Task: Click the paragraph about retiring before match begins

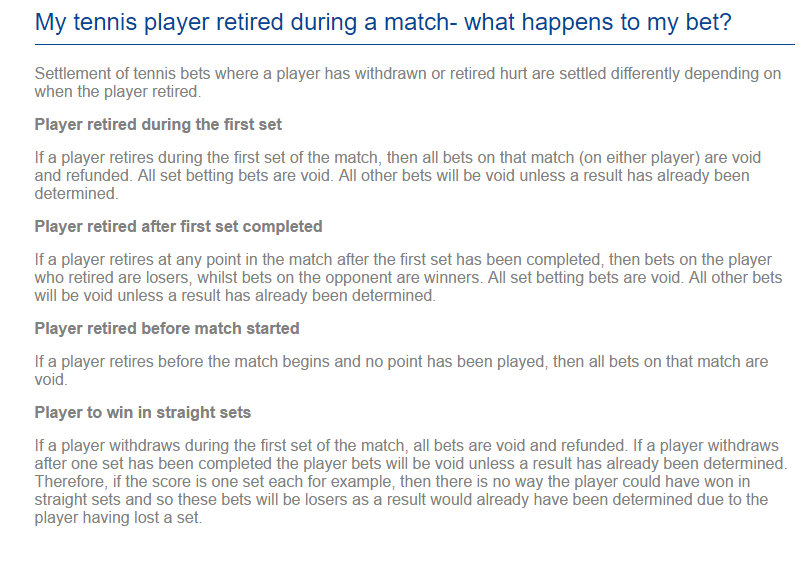Action: pos(401,371)
